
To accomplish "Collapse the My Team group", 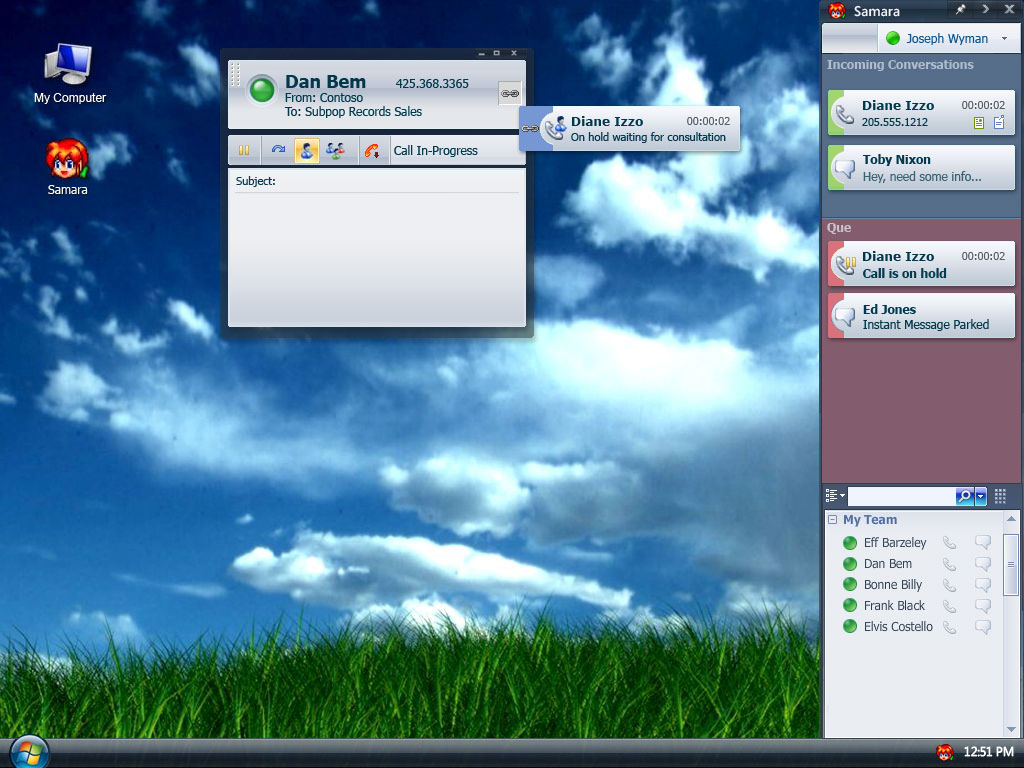I will [x=833, y=520].
